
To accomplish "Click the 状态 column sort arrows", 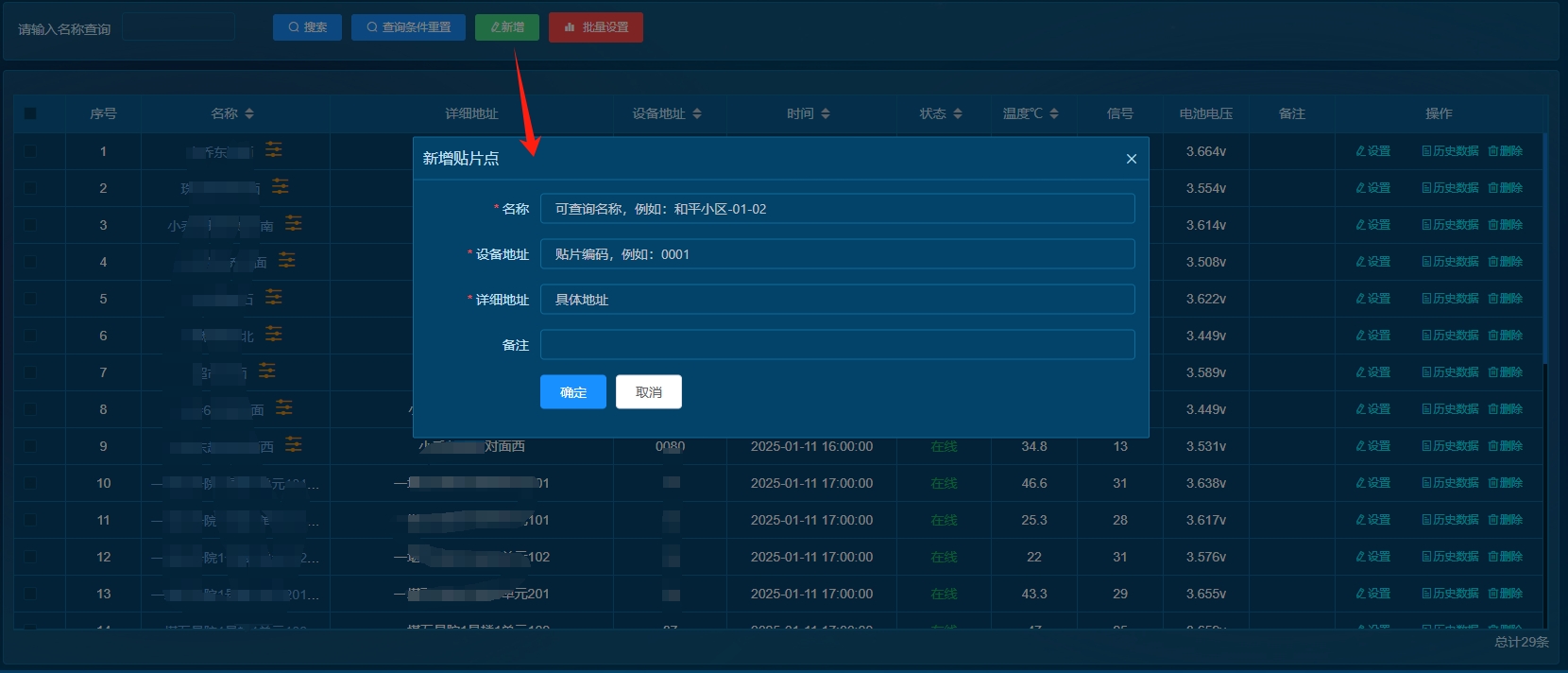I will click(x=958, y=113).
